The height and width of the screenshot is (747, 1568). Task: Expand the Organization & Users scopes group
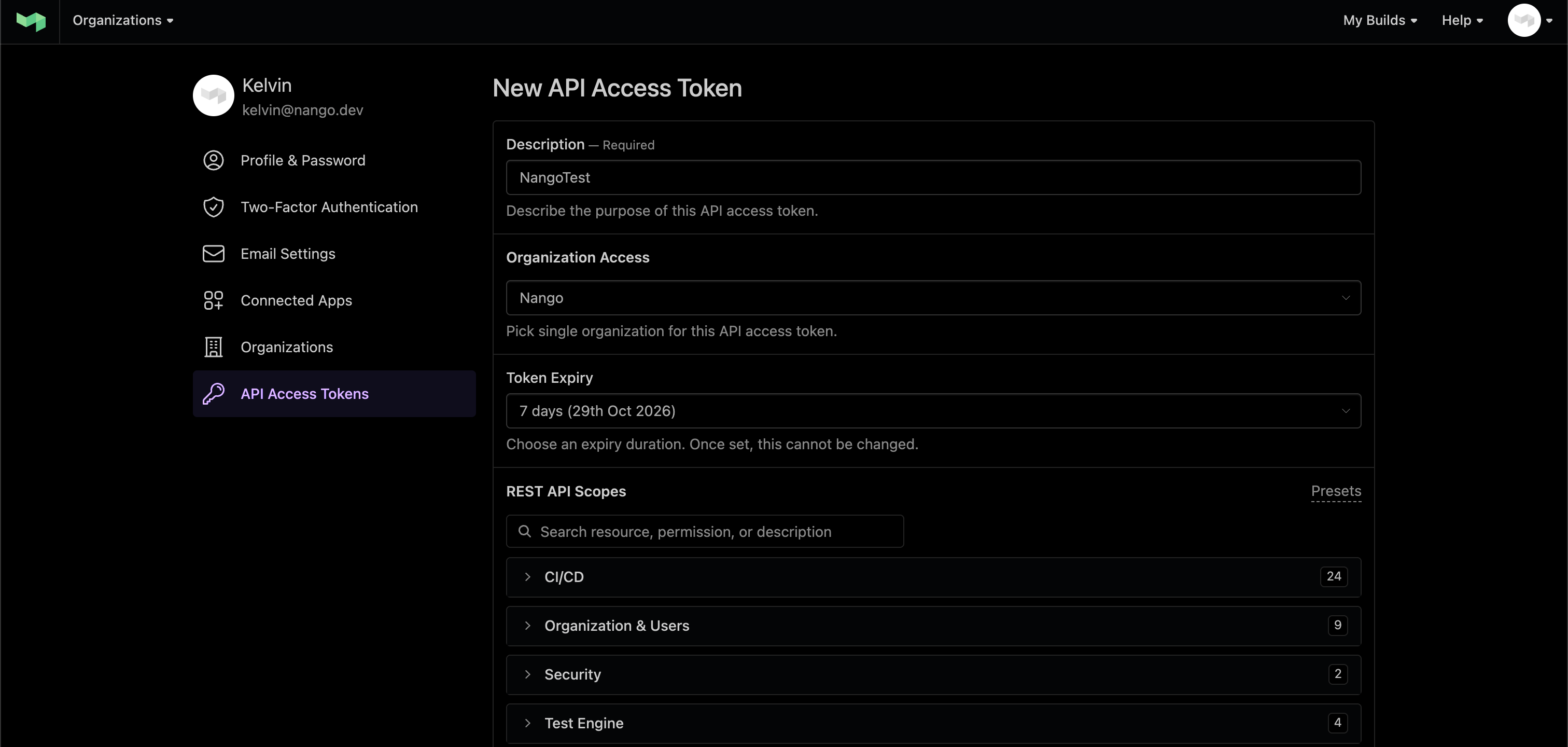pos(933,626)
